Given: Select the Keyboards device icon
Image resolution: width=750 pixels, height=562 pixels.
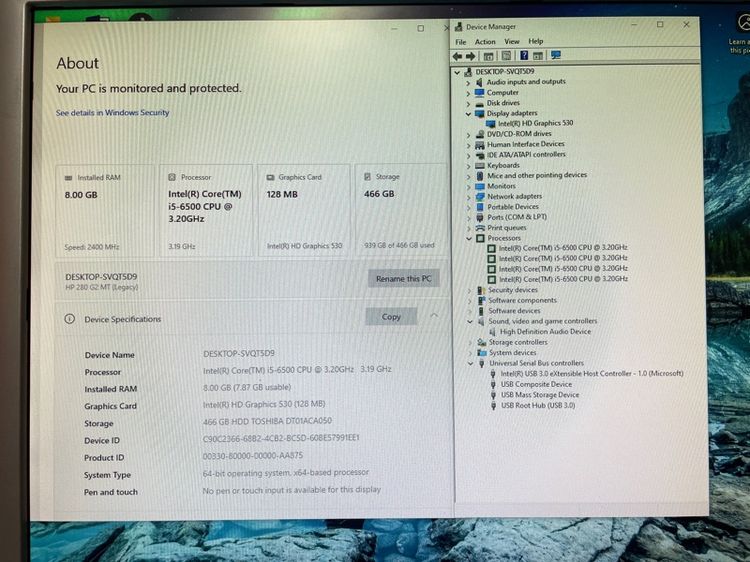Looking at the screenshot, I should click(480, 165).
